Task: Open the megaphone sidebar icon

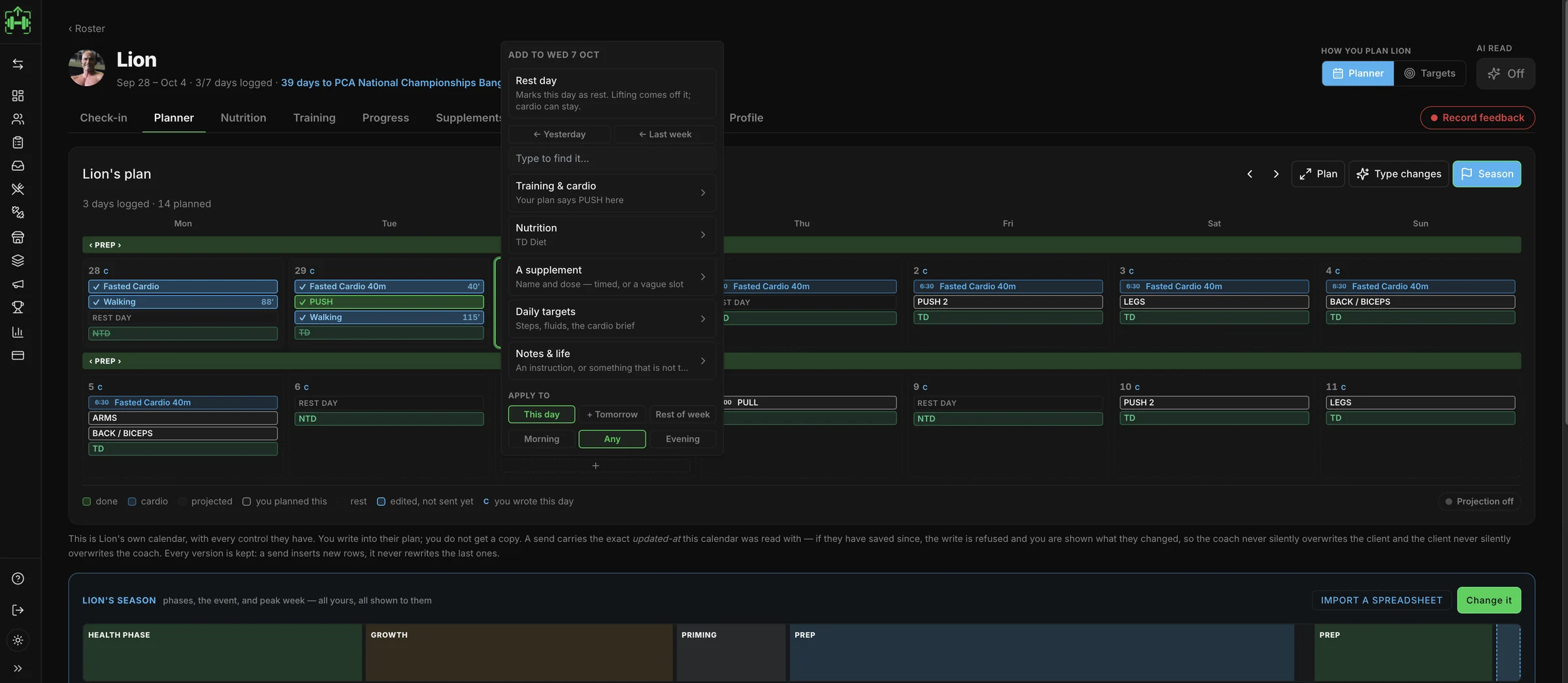Action: [18, 284]
